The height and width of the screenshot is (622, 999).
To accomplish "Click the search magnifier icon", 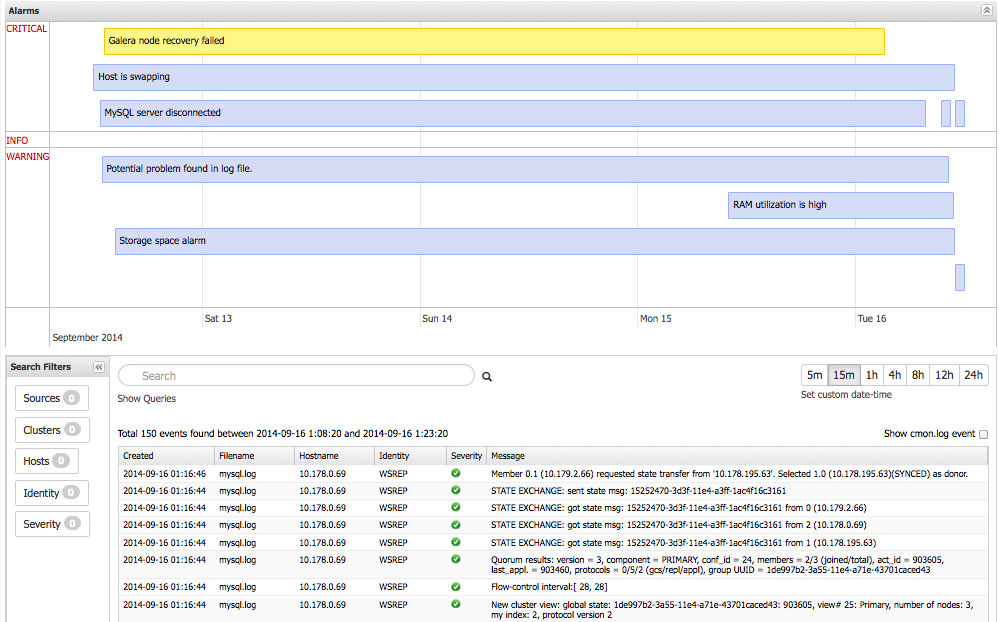I will [488, 377].
